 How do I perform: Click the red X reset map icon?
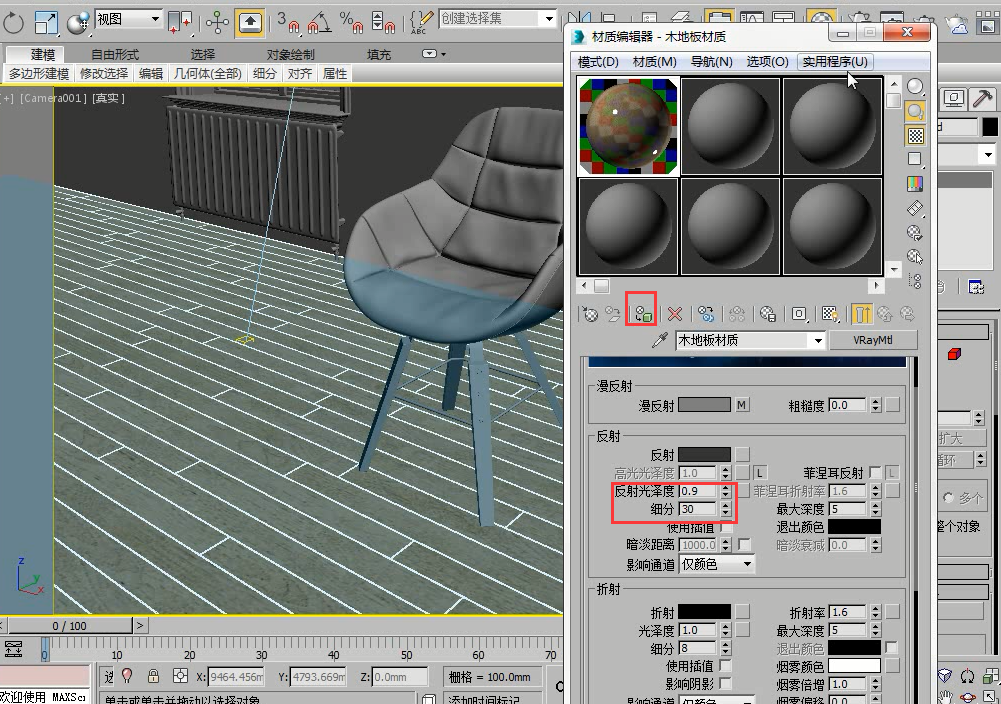(675, 314)
